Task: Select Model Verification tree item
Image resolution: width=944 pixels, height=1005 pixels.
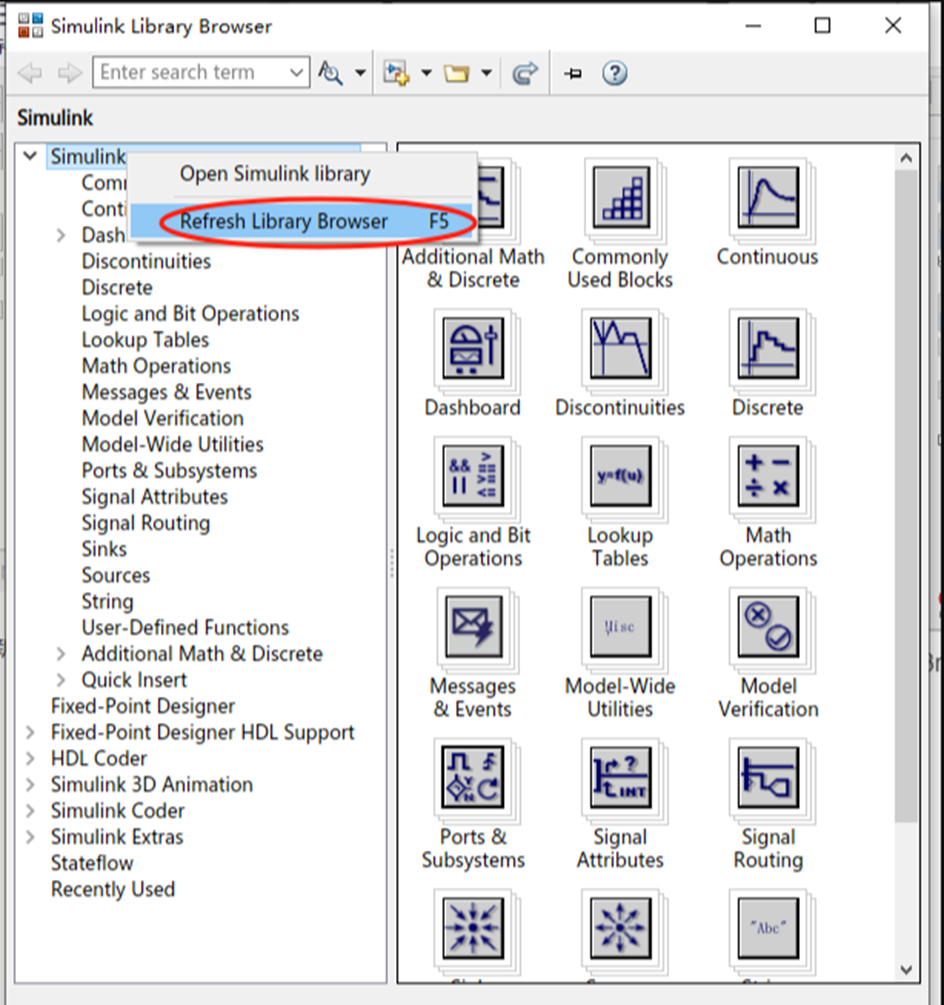Action: click(163, 419)
